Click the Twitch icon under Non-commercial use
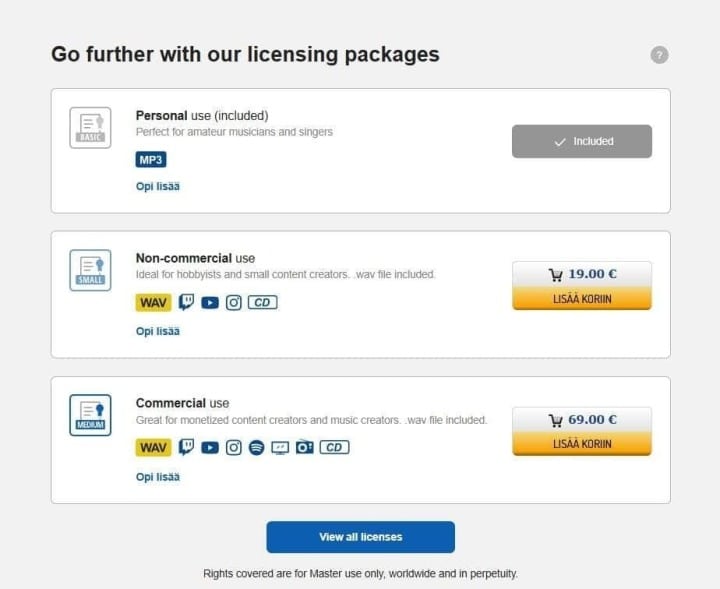 (x=186, y=302)
